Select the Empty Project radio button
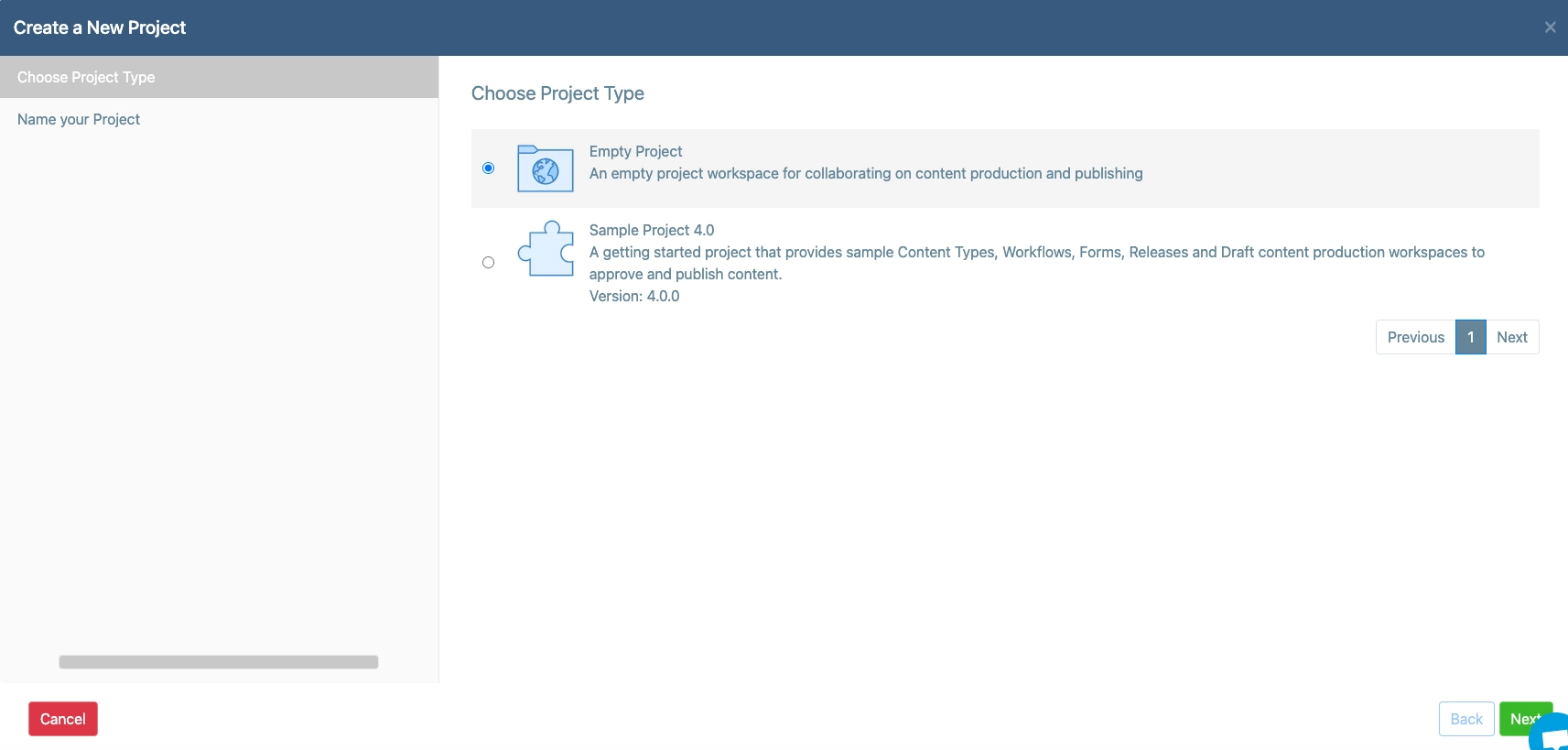The image size is (1568, 750). [488, 168]
